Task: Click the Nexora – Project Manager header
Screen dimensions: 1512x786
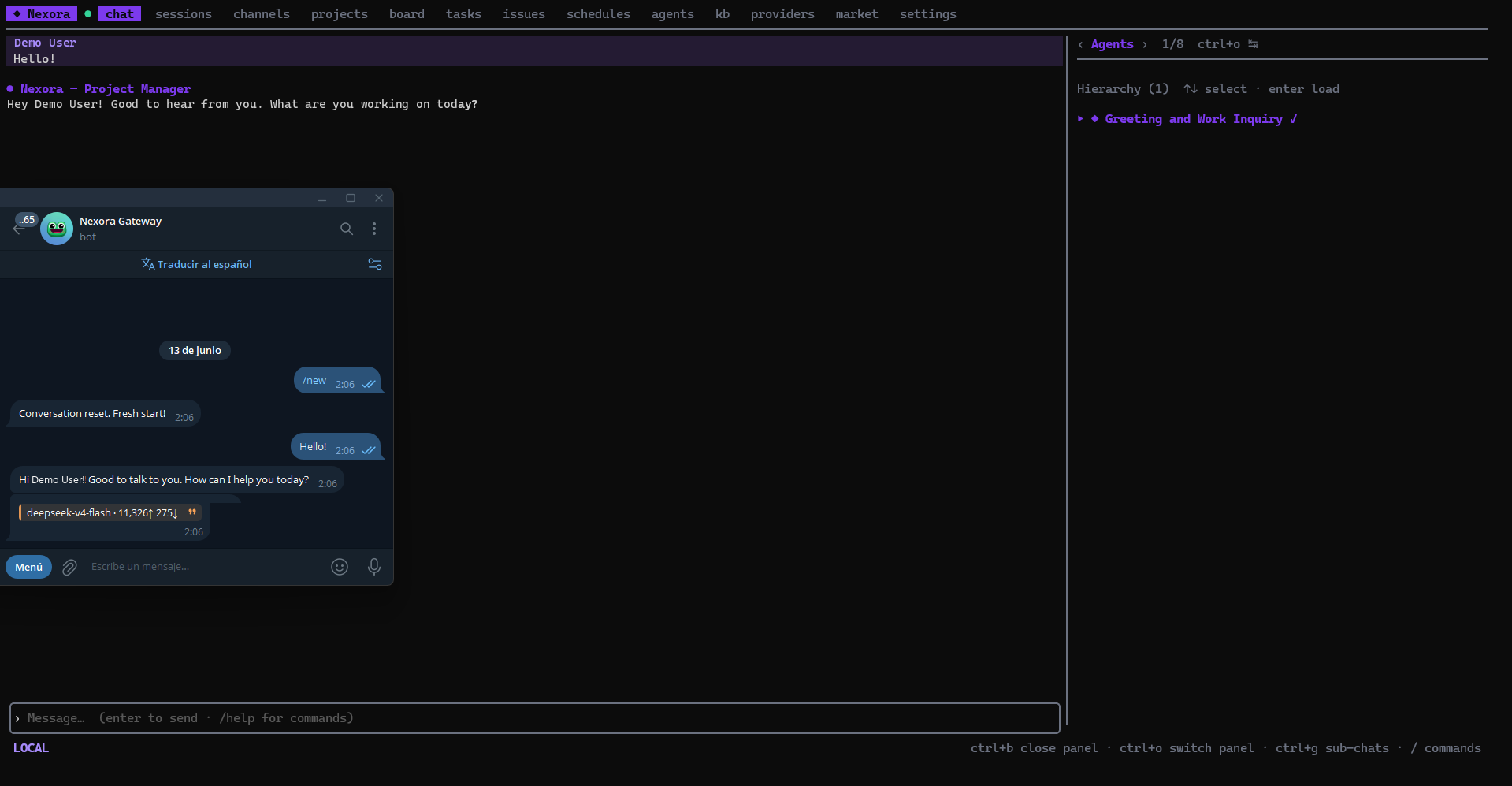Action: [106, 89]
